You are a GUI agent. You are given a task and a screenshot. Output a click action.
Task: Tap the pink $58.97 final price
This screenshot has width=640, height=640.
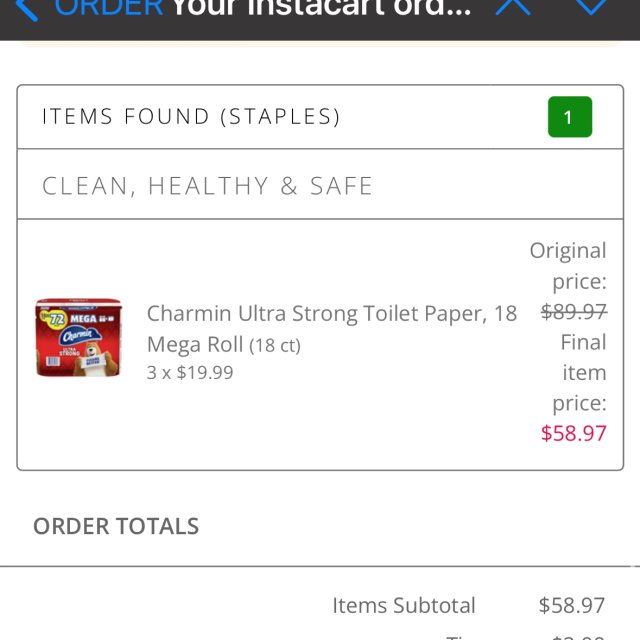tap(574, 433)
